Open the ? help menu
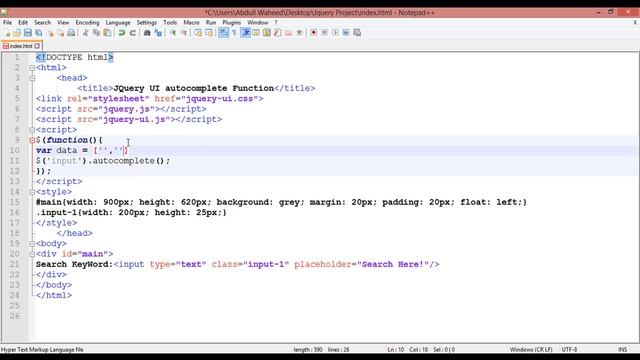Screen dimensions: 640x360 pos(276,22)
